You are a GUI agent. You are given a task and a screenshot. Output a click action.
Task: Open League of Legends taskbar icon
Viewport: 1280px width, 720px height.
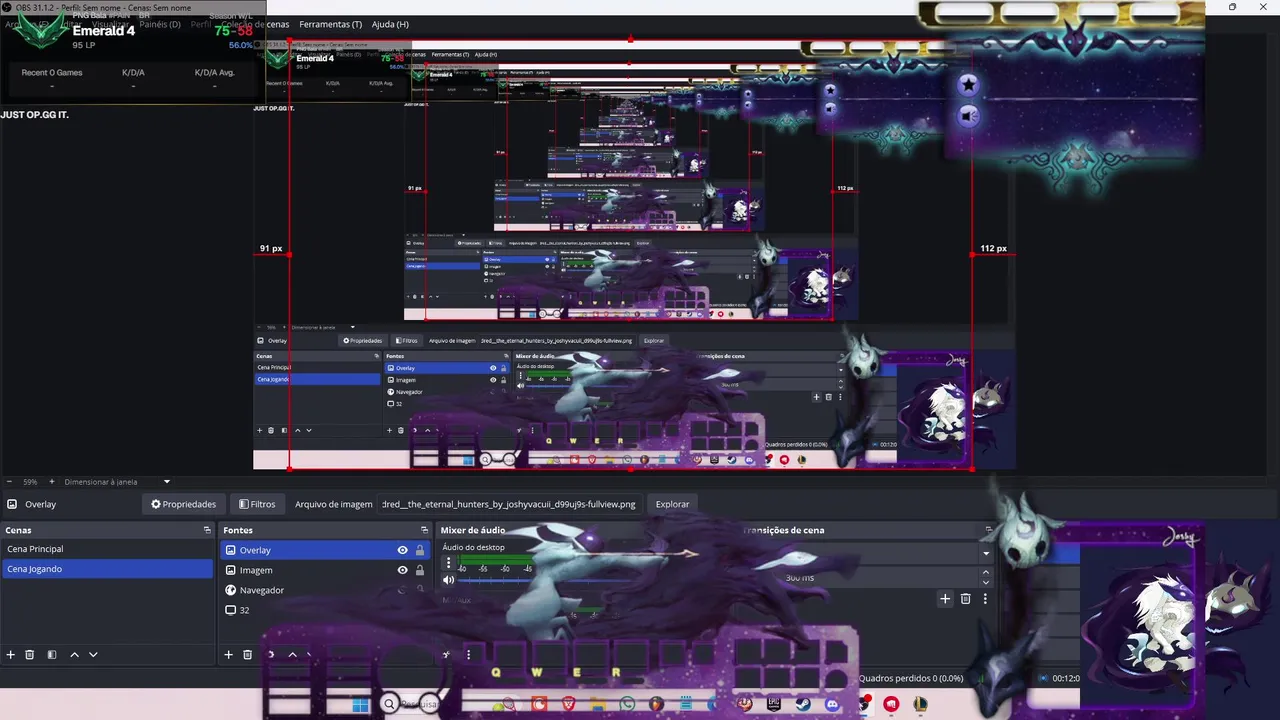(x=920, y=704)
